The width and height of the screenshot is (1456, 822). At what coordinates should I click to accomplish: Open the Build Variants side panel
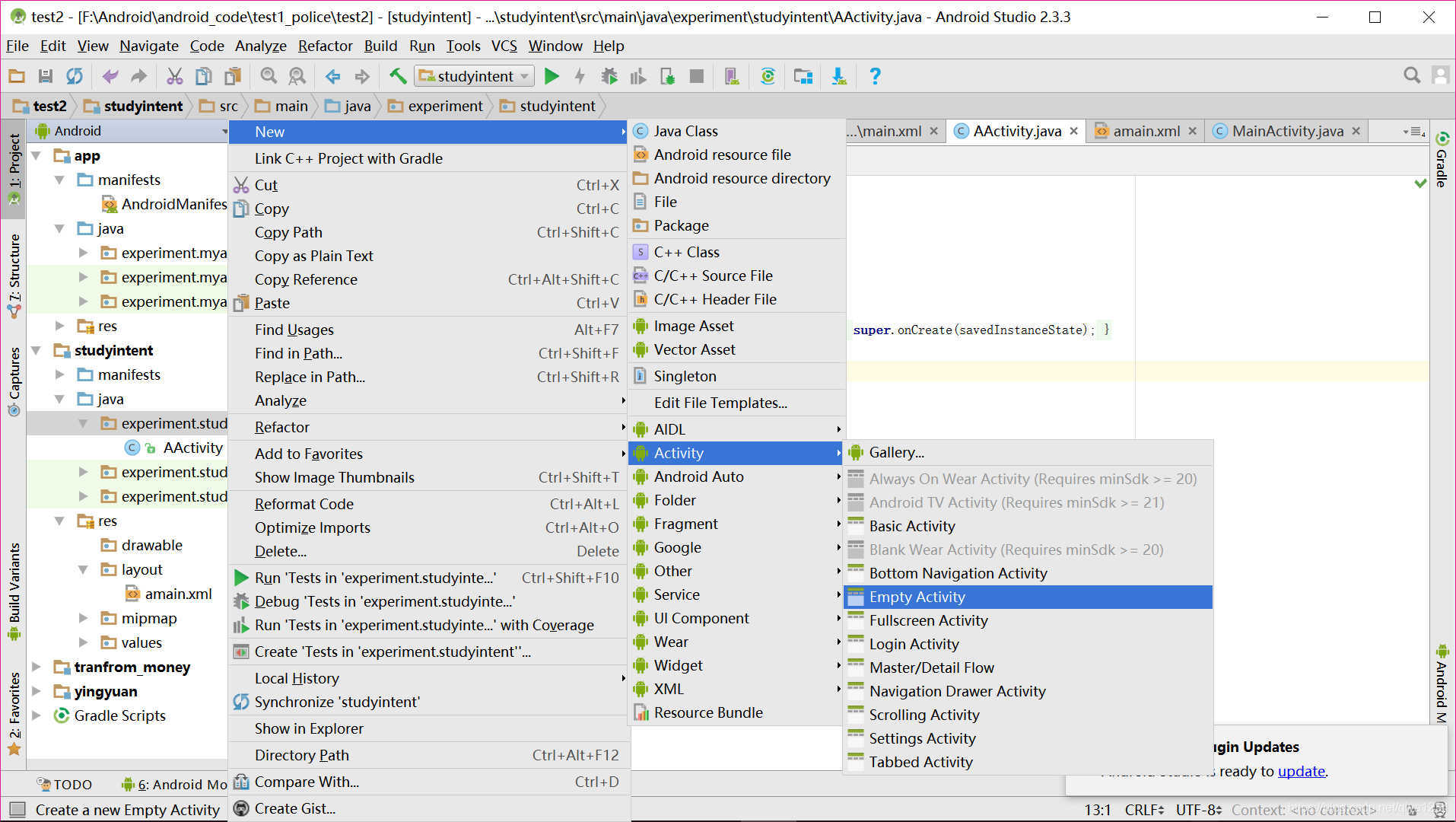[x=14, y=591]
